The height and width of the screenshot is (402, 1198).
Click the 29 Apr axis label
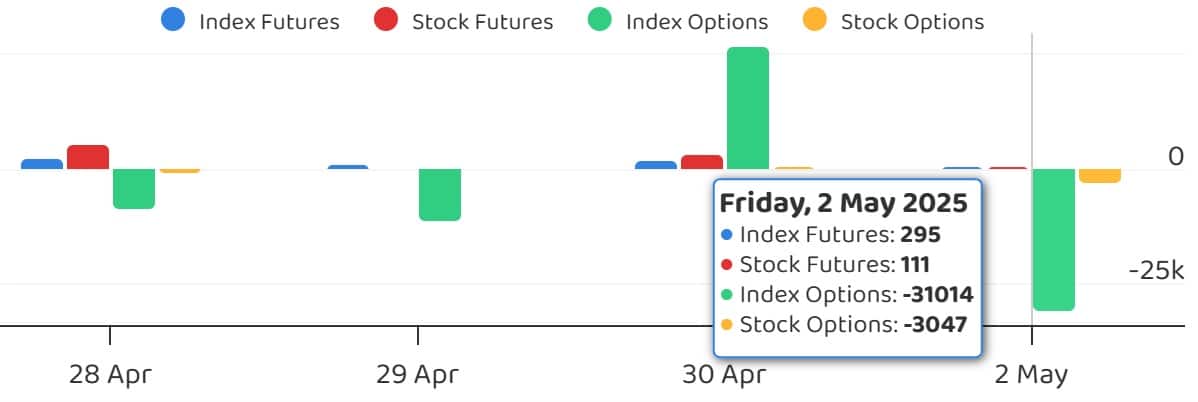[418, 375]
